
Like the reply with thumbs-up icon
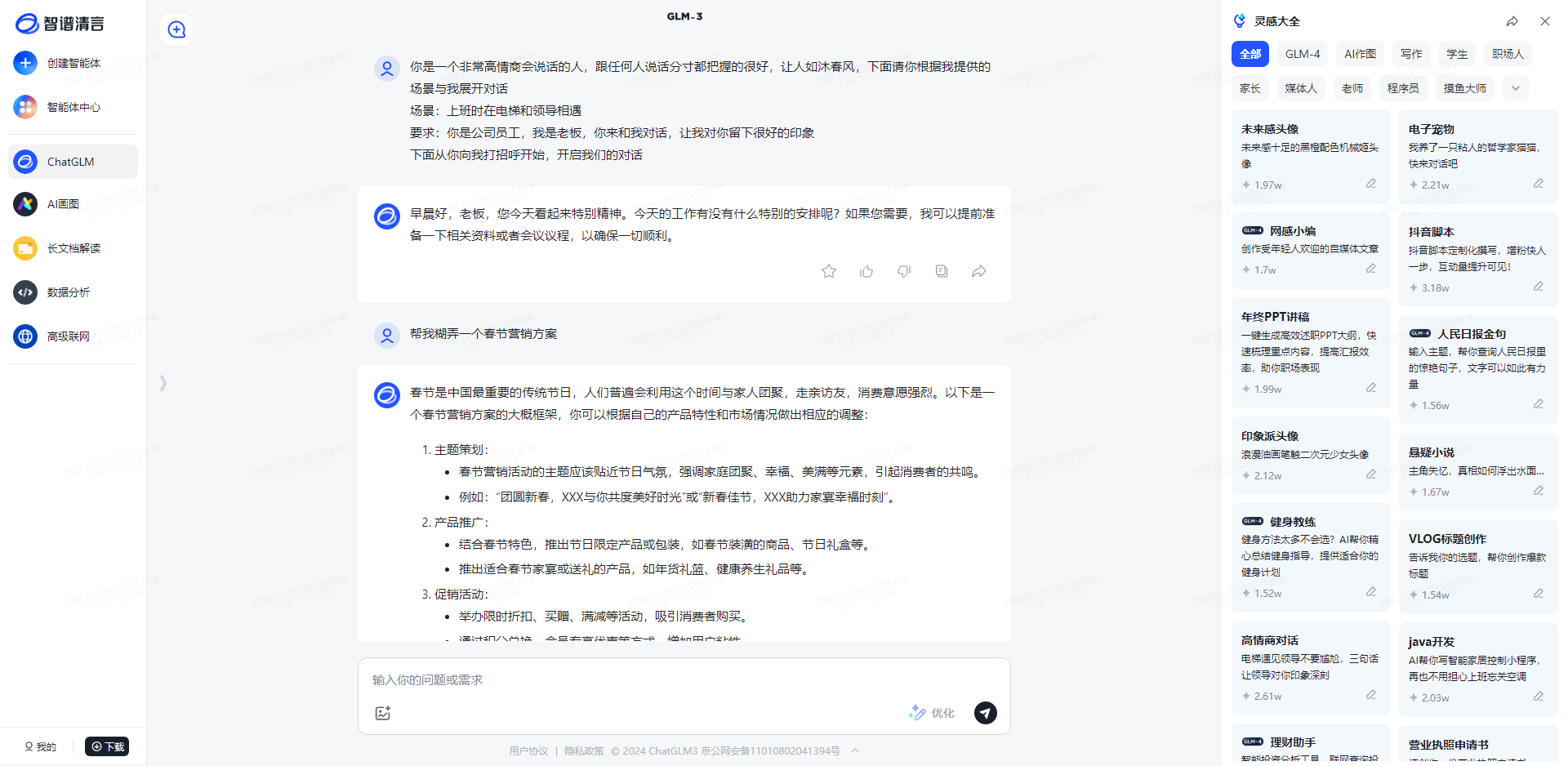[x=866, y=271]
